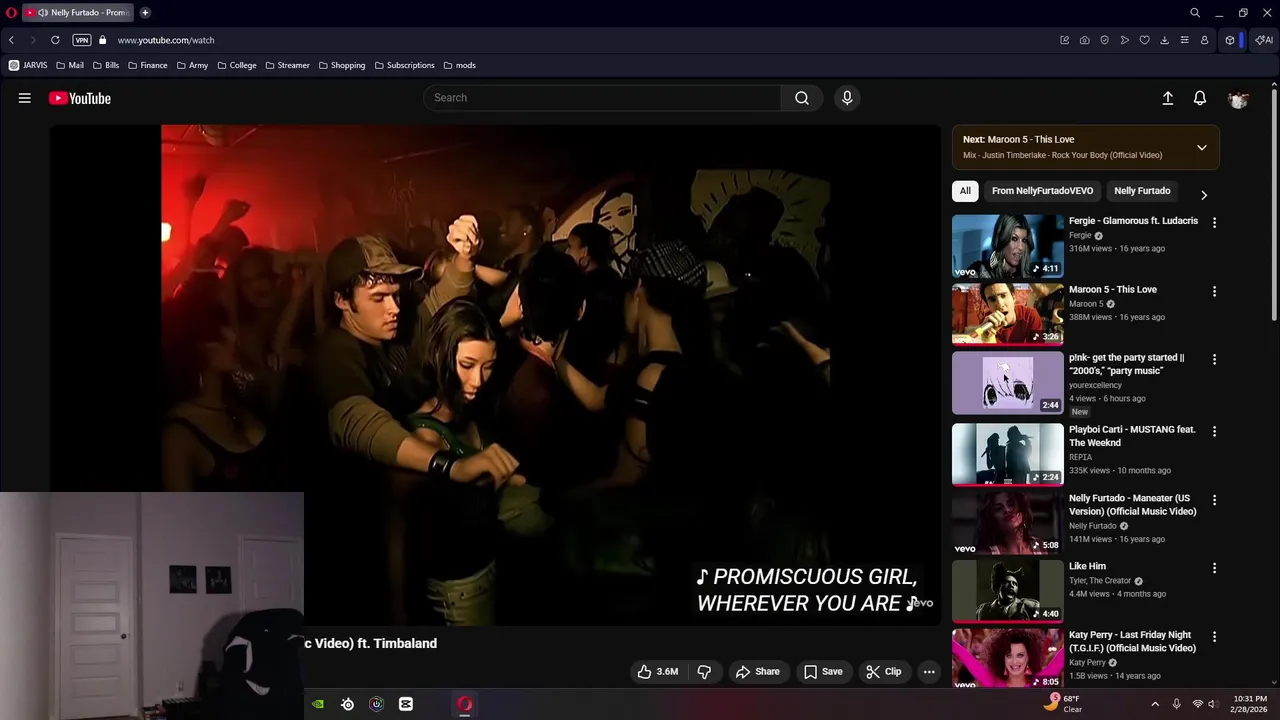Image resolution: width=1280 pixels, height=720 pixels.
Task: Open the JARVIS bookmark
Action: click(28, 65)
